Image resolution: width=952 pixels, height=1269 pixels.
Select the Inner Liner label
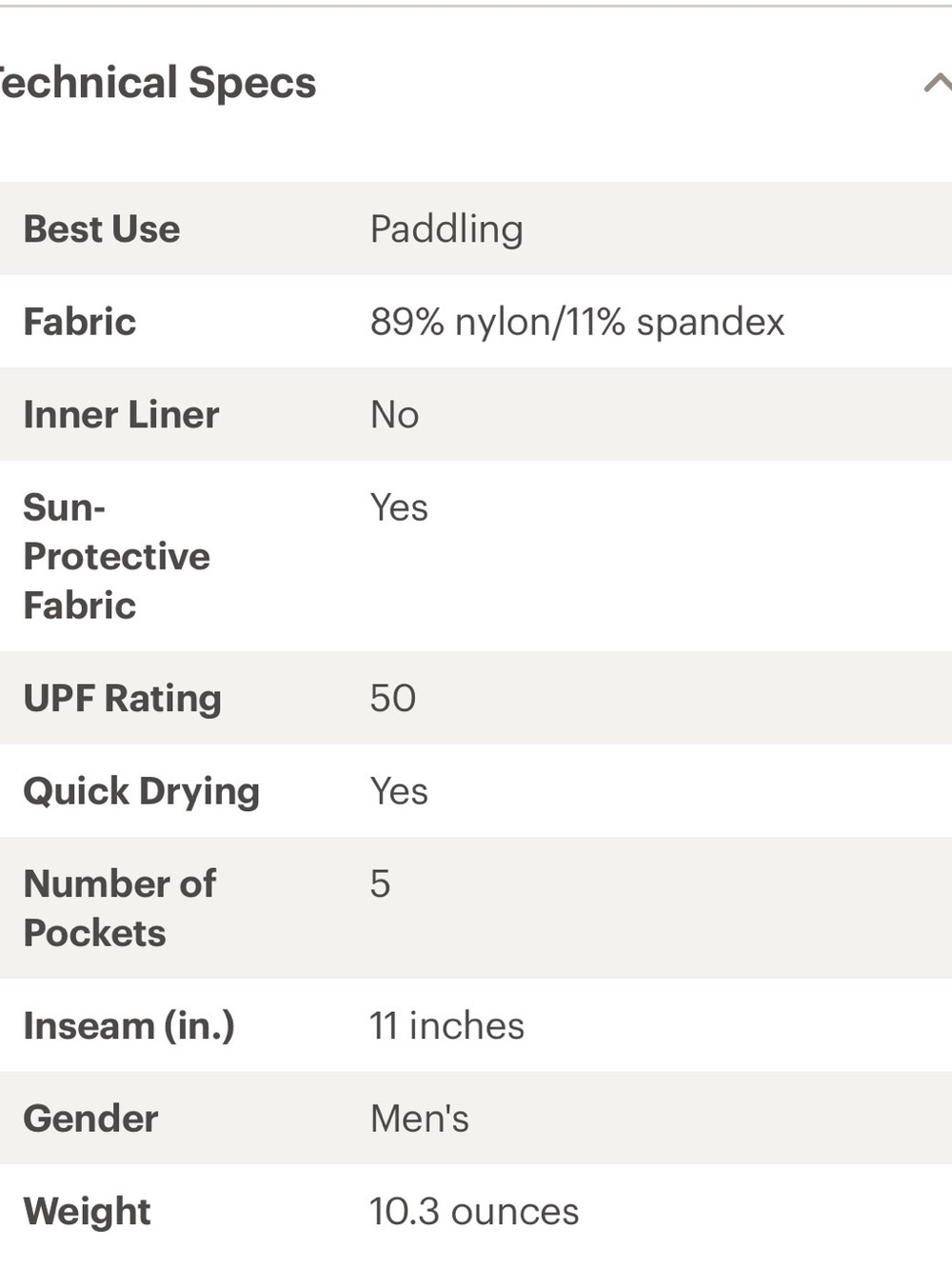(121, 415)
